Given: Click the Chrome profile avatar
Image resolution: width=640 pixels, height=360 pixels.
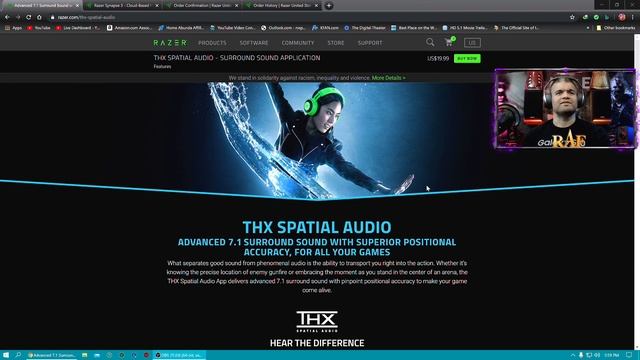Looking at the screenshot, I should 622,17.
